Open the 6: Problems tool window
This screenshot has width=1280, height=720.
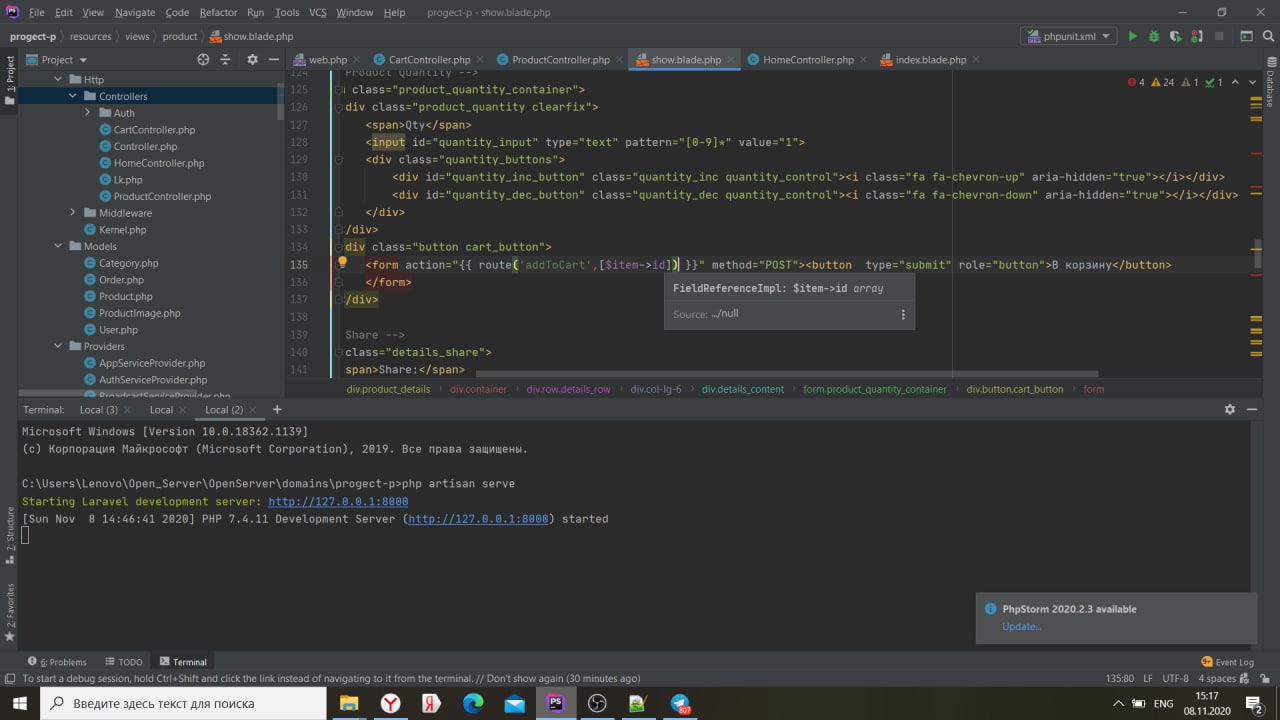pos(57,662)
